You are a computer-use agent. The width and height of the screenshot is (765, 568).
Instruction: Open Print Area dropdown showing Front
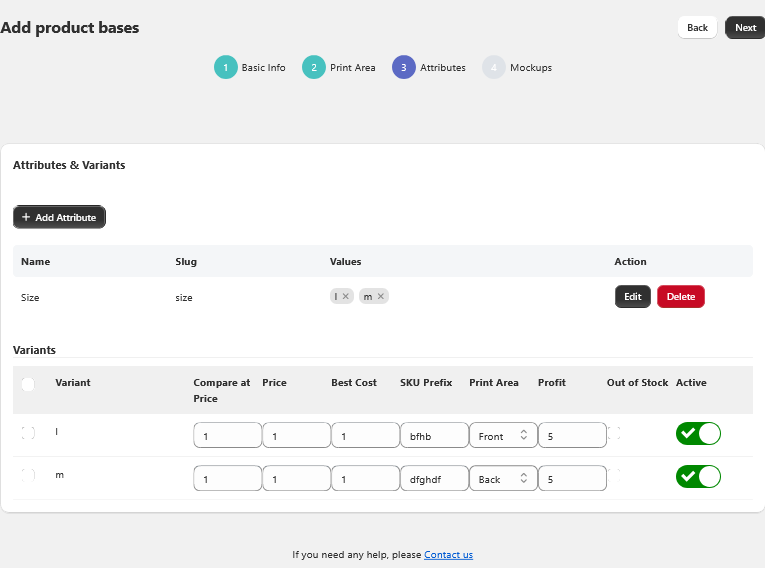click(x=503, y=435)
